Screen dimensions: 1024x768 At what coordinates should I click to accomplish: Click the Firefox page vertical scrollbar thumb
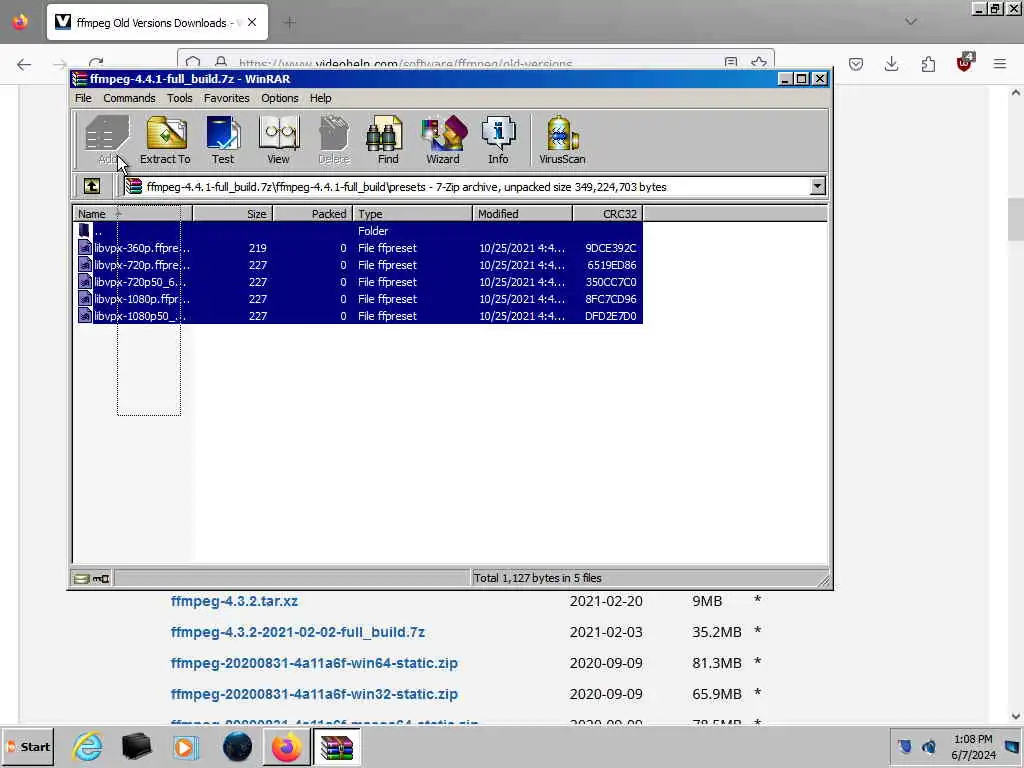[x=1016, y=219]
